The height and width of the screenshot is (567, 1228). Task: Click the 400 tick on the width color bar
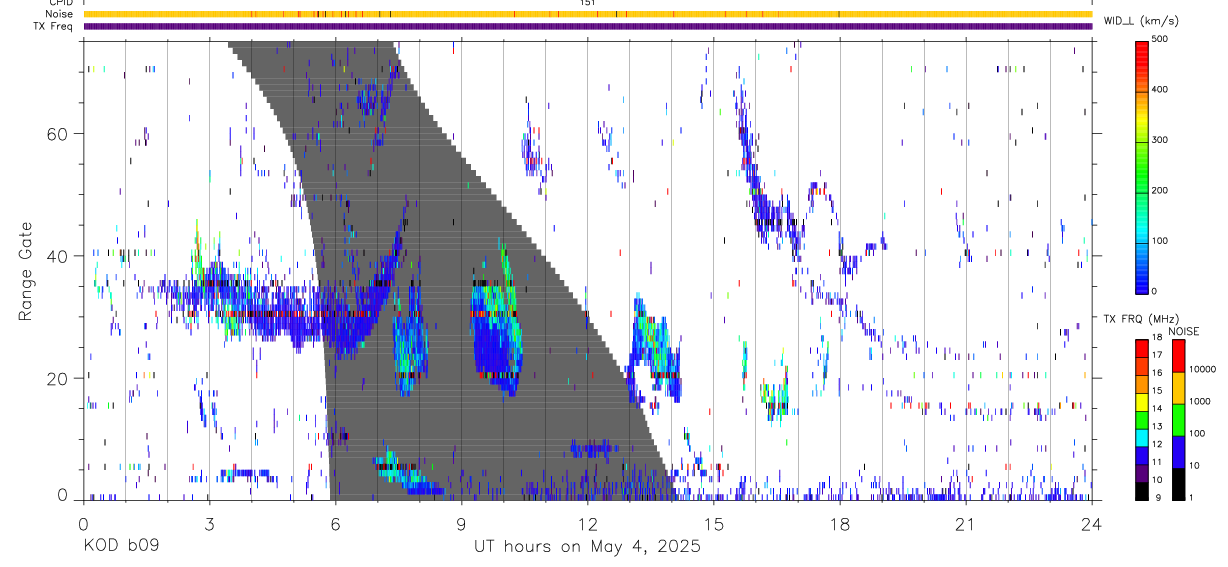point(1161,90)
